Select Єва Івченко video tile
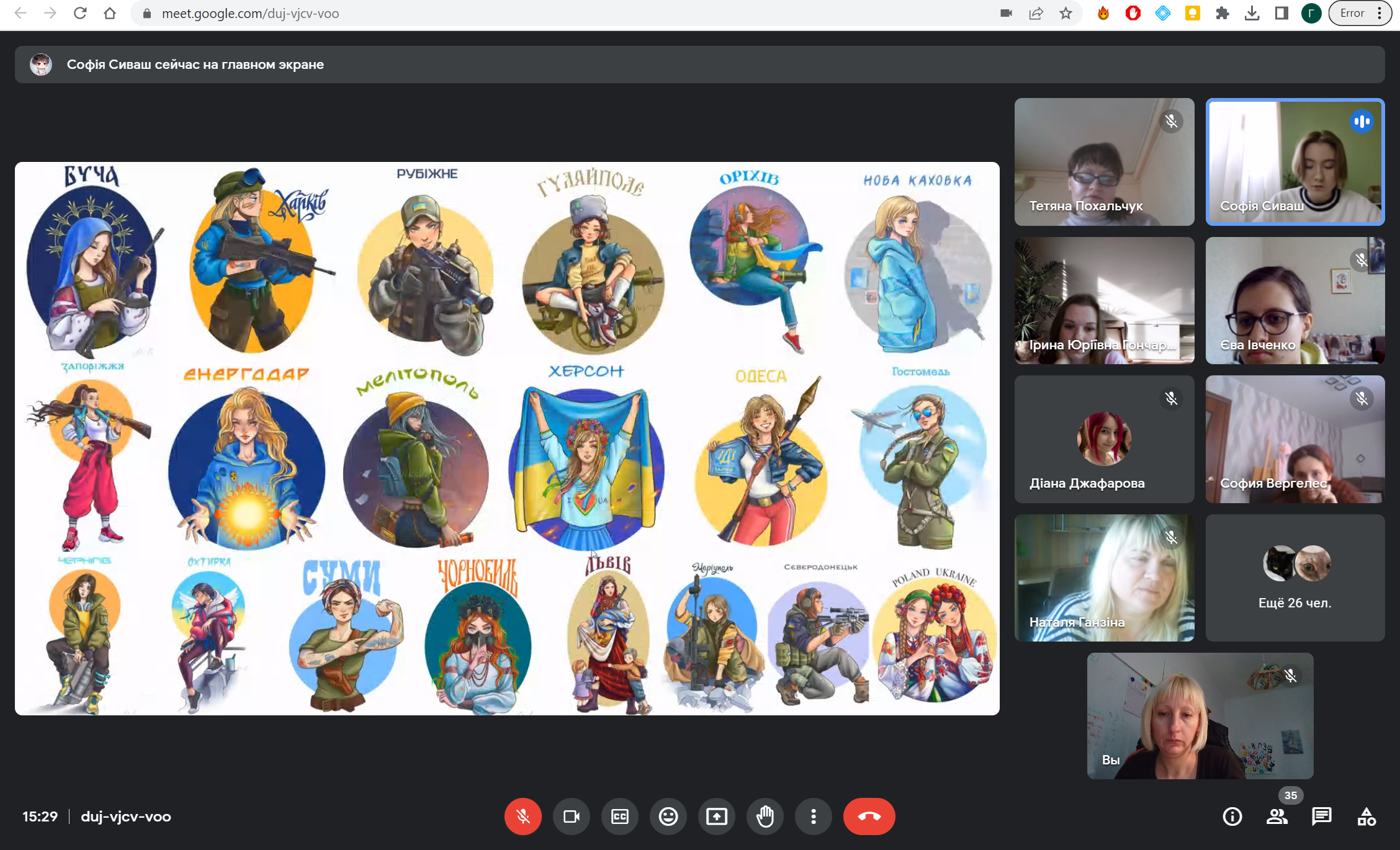Viewport: 1400px width, 850px height. 1295,300
